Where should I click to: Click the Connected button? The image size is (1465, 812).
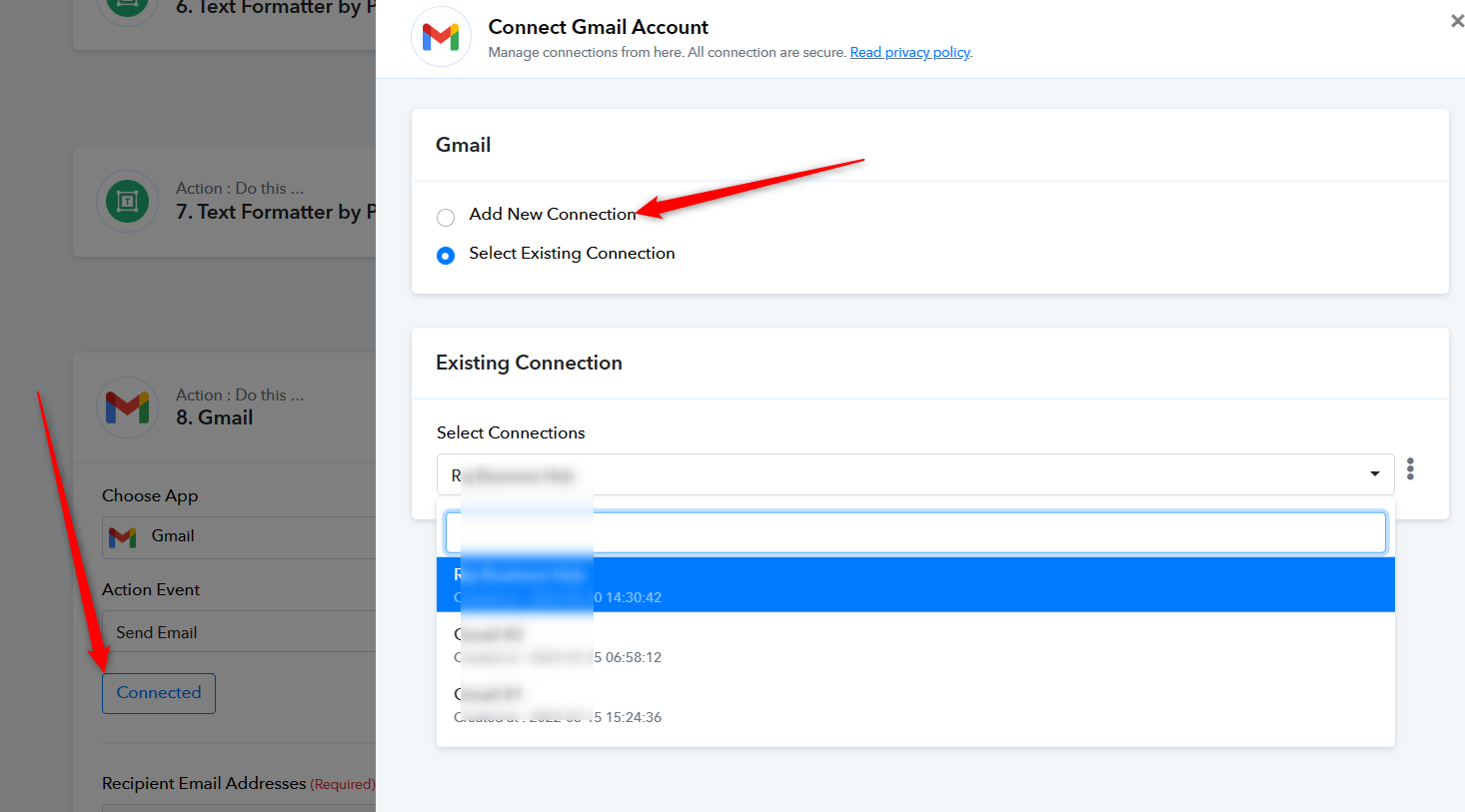tap(159, 693)
